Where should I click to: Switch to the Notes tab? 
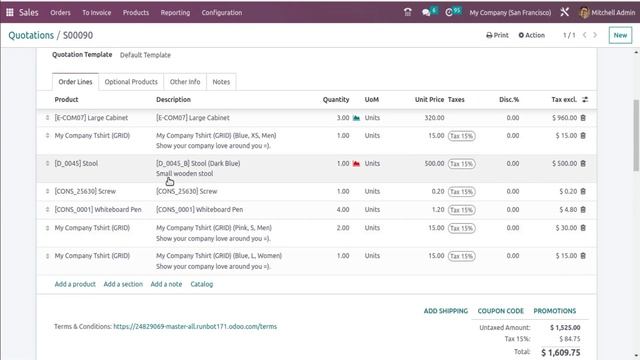point(221,82)
